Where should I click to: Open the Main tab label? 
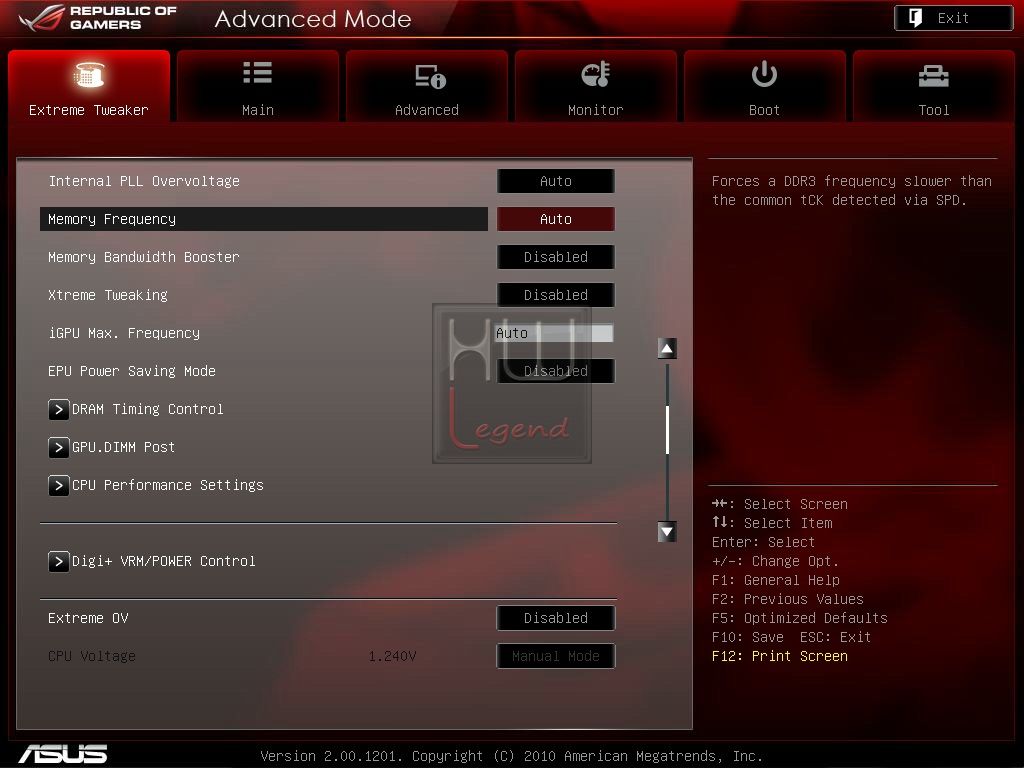pos(258,110)
